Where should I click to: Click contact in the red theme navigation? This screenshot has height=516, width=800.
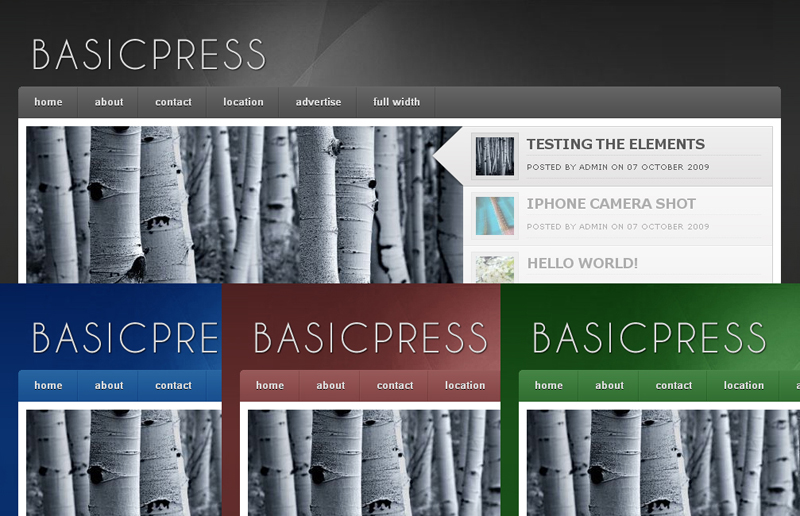[x=394, y=386]
